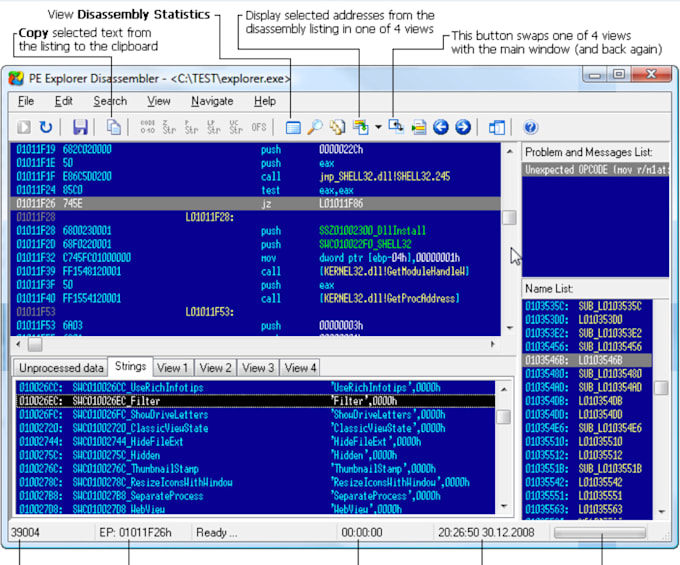680x565 pixels.
Task: Open dropdown arrow next to display-in-view icon
Action: [378, 127]
